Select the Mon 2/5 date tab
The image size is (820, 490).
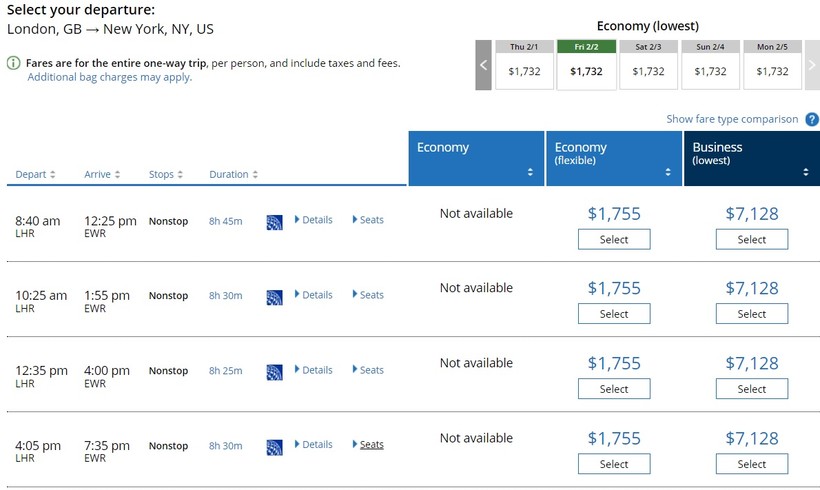pos(772,65)
